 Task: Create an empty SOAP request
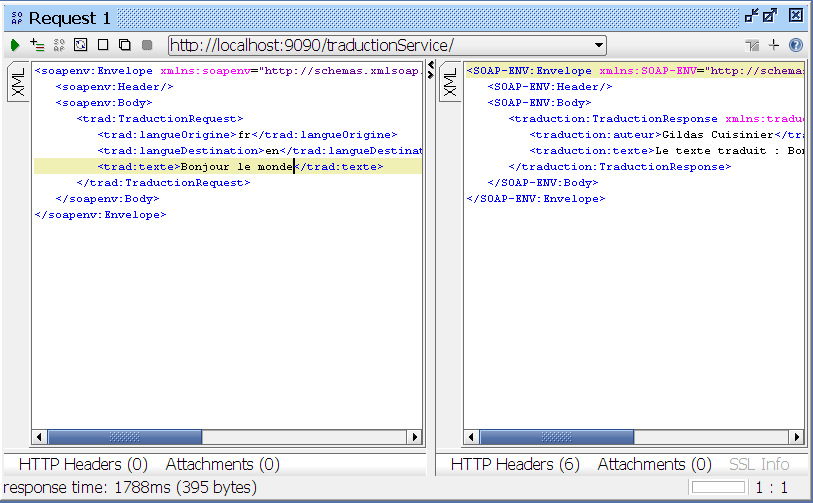tap(103, 45)
